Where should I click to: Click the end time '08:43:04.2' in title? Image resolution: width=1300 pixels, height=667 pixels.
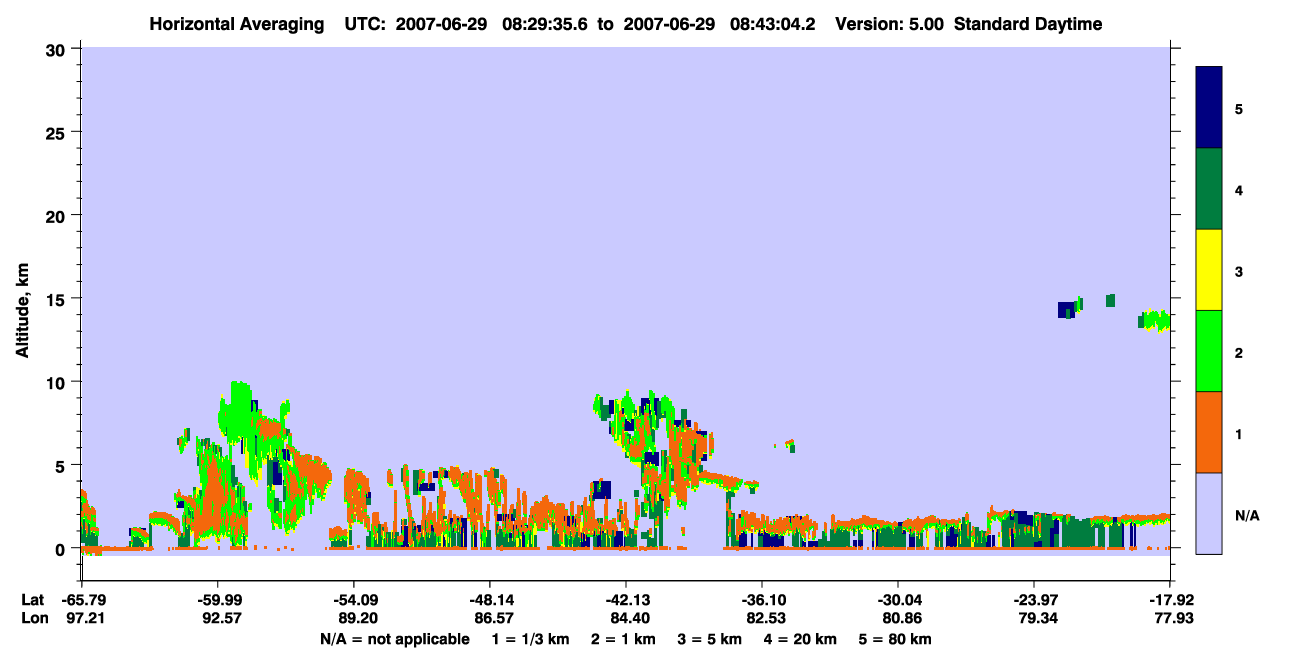tap(772, 24)
